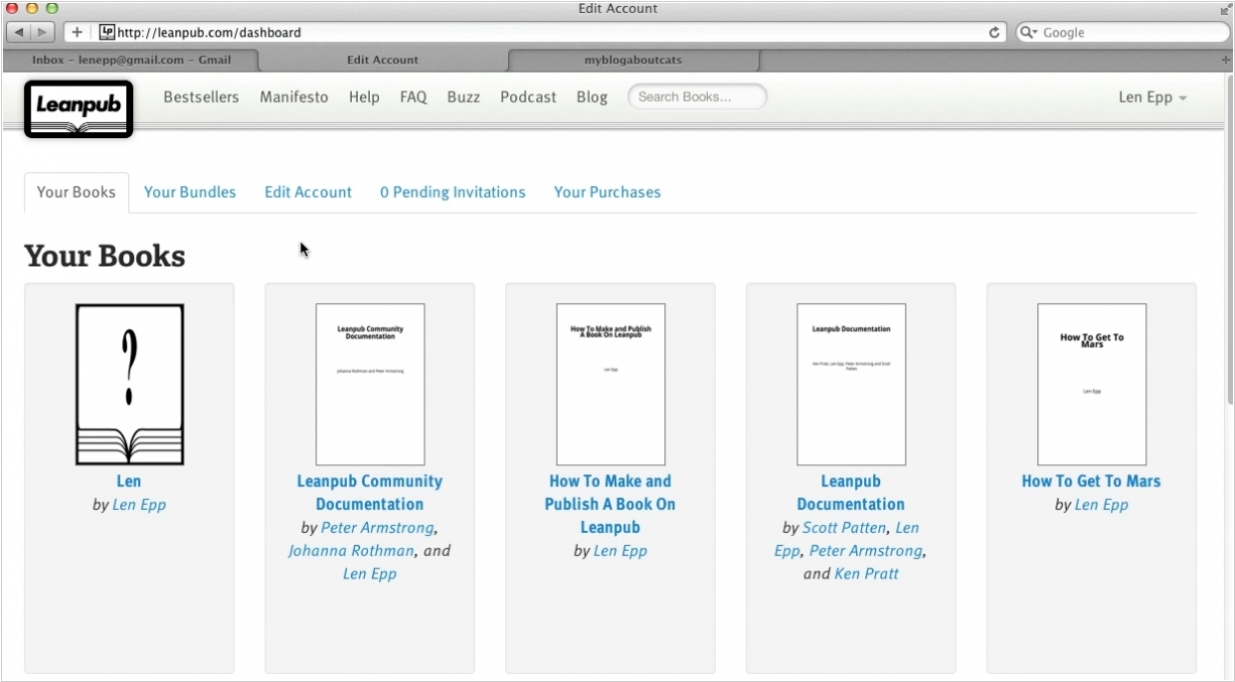Open Ken Pratt's author link
The height and width of the screenshot is (682, 1235).
866,574
